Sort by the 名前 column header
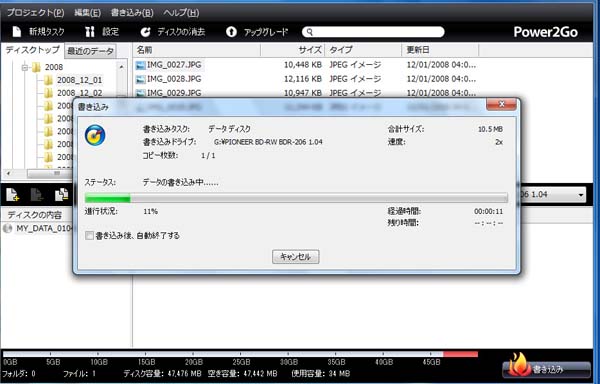600x384 pixels. 197,50
